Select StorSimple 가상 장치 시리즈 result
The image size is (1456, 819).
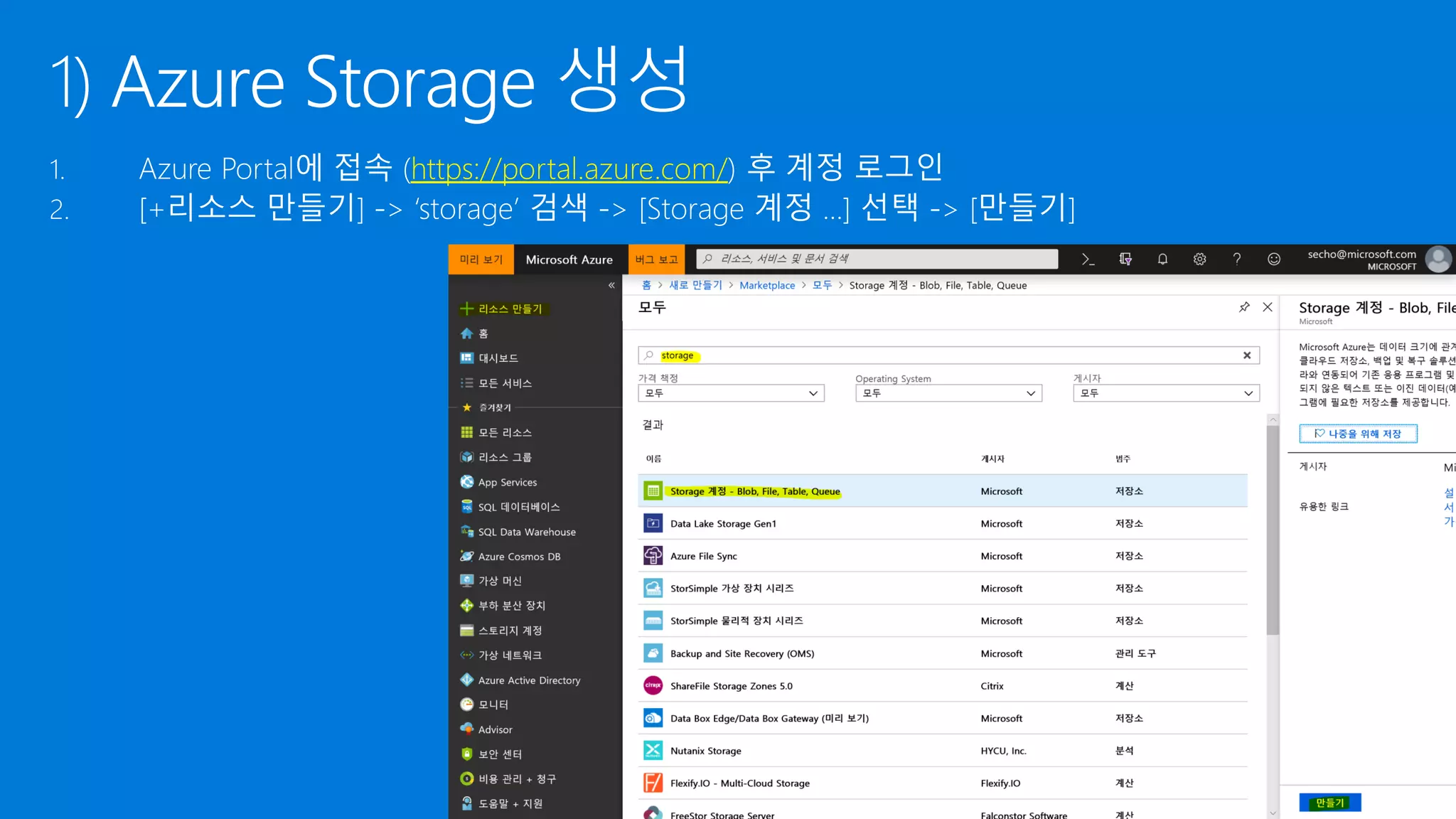[943, 589]
